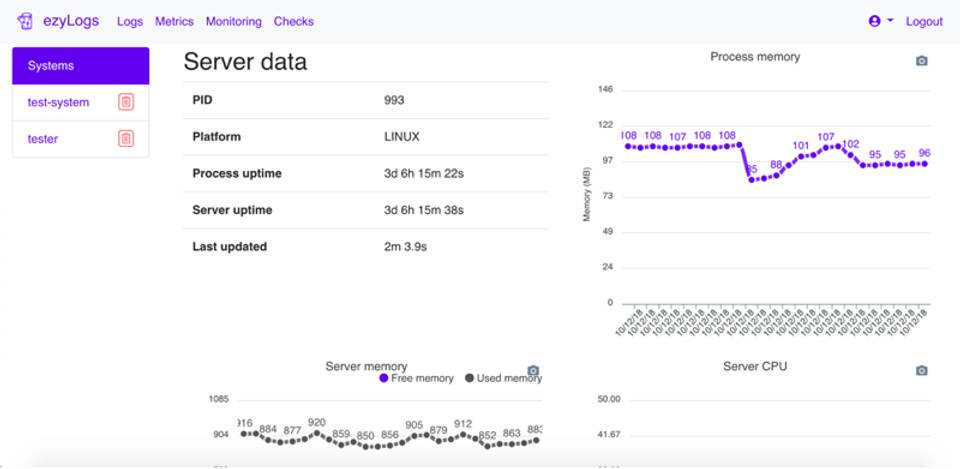
Task: Open the Monitoring section
Action: tap(233, 21)
